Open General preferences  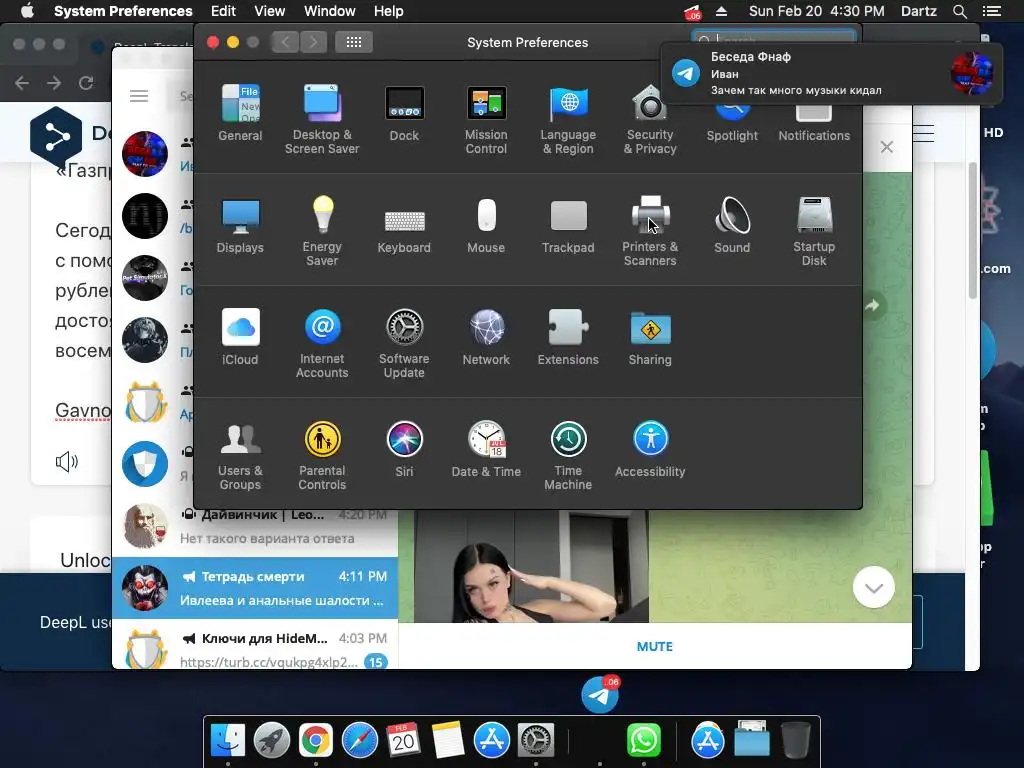pyautogui.click(x=240, y=112)
